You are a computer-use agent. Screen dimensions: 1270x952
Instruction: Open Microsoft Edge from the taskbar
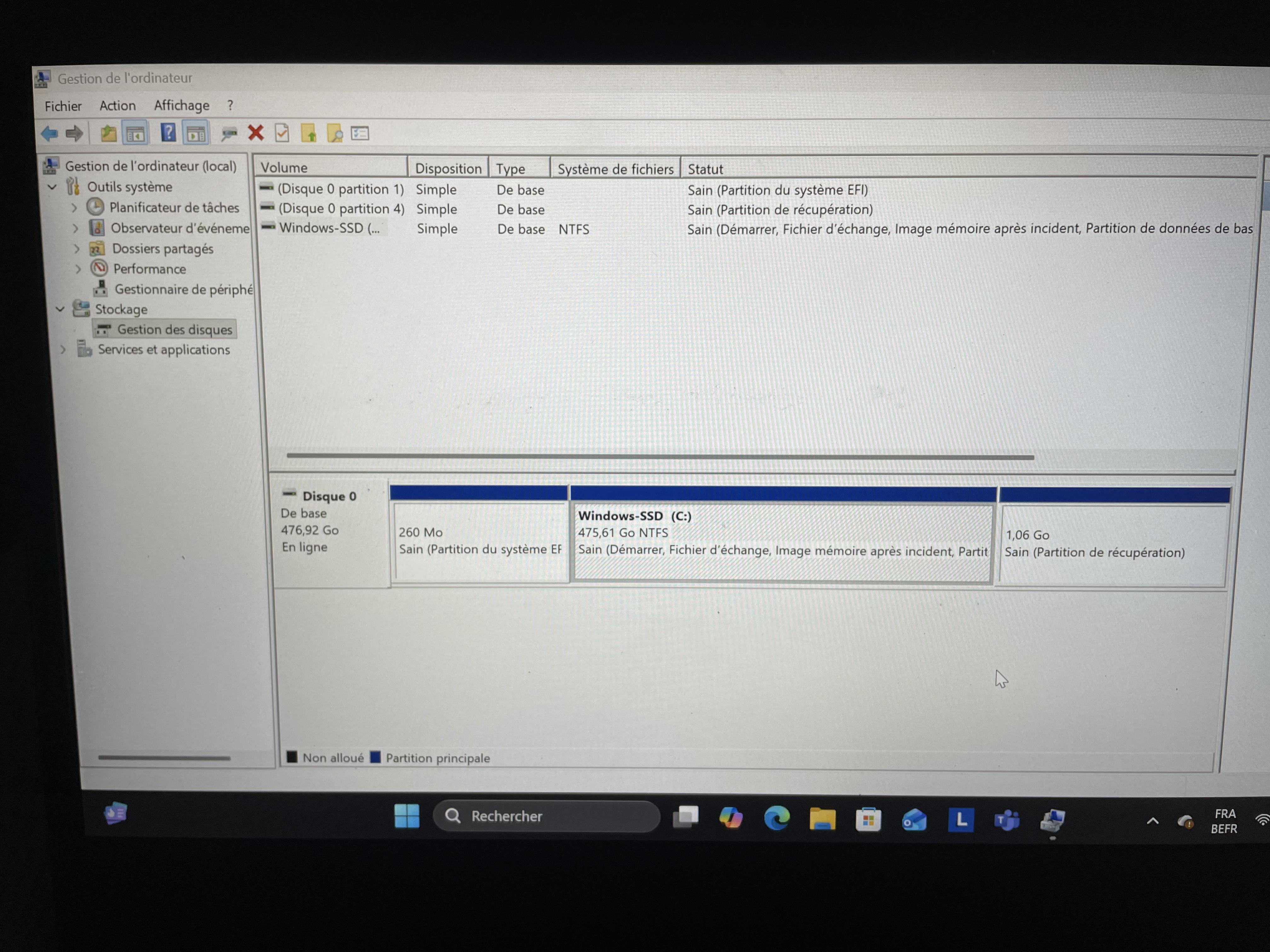(776, 818)
